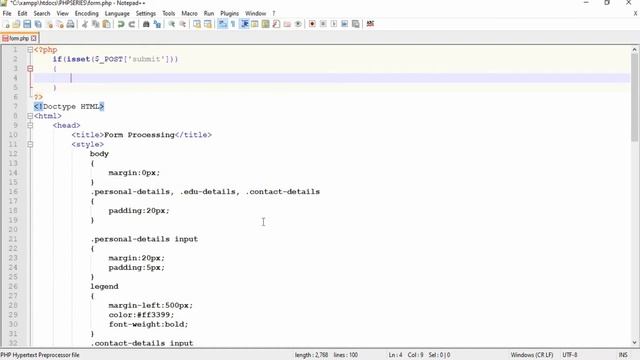640x360 pixels.
Task: Collapse the brace fold on line 3
Action: point(30,69)
